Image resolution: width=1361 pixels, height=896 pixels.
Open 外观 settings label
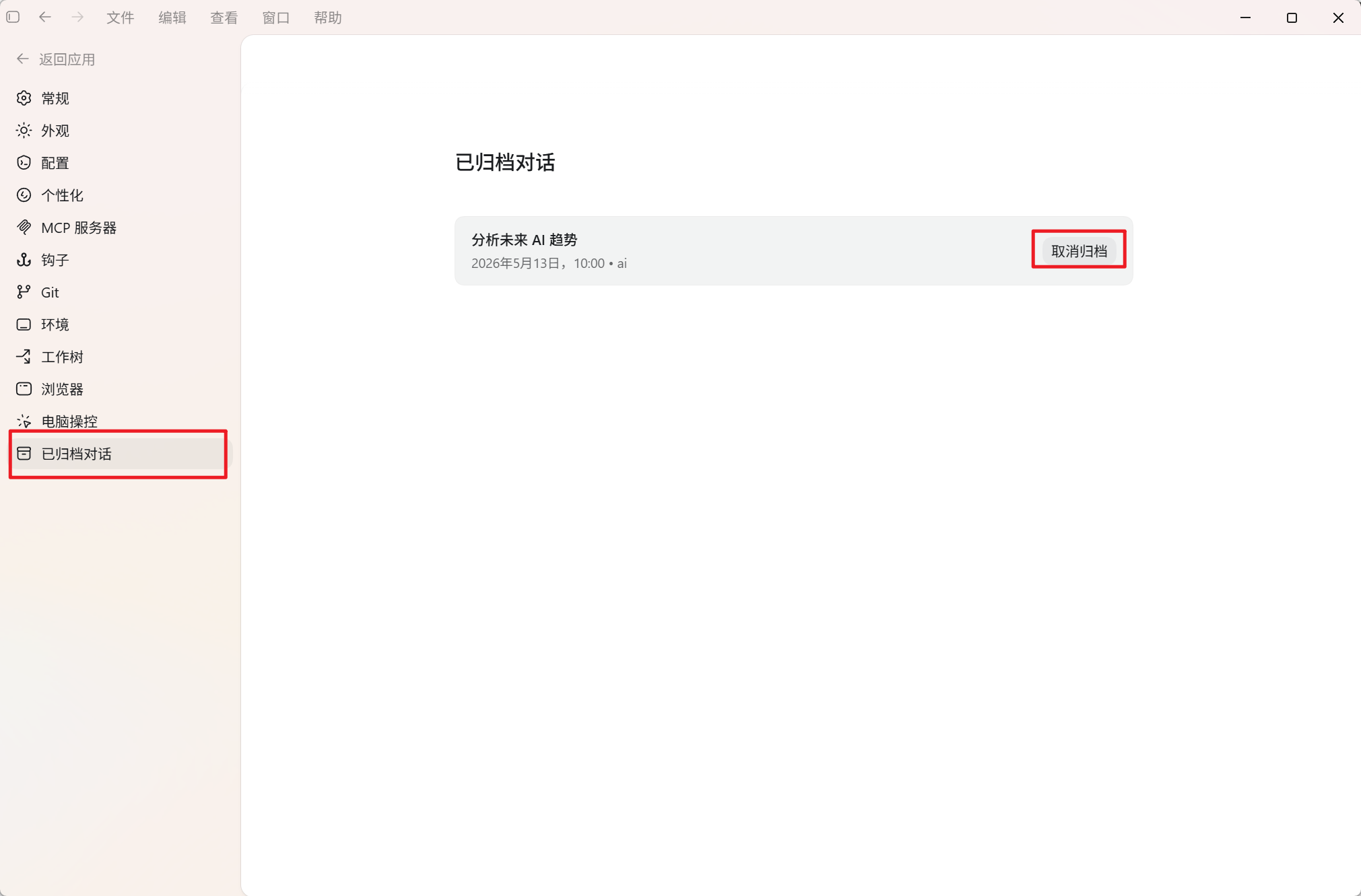pos(55,131)
